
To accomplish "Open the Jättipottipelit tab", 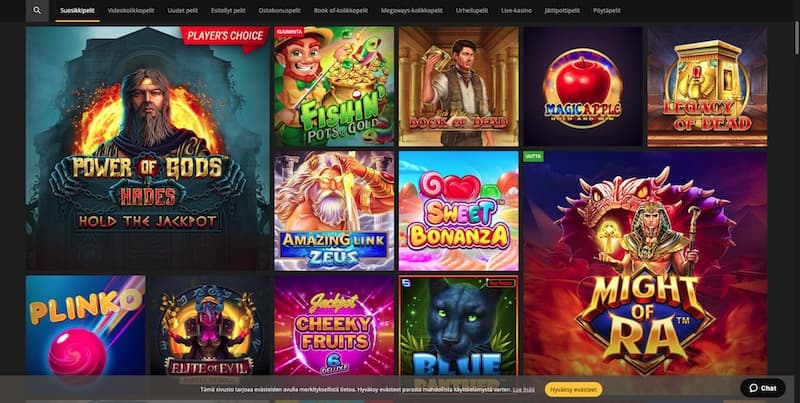I will pos(562,11).
